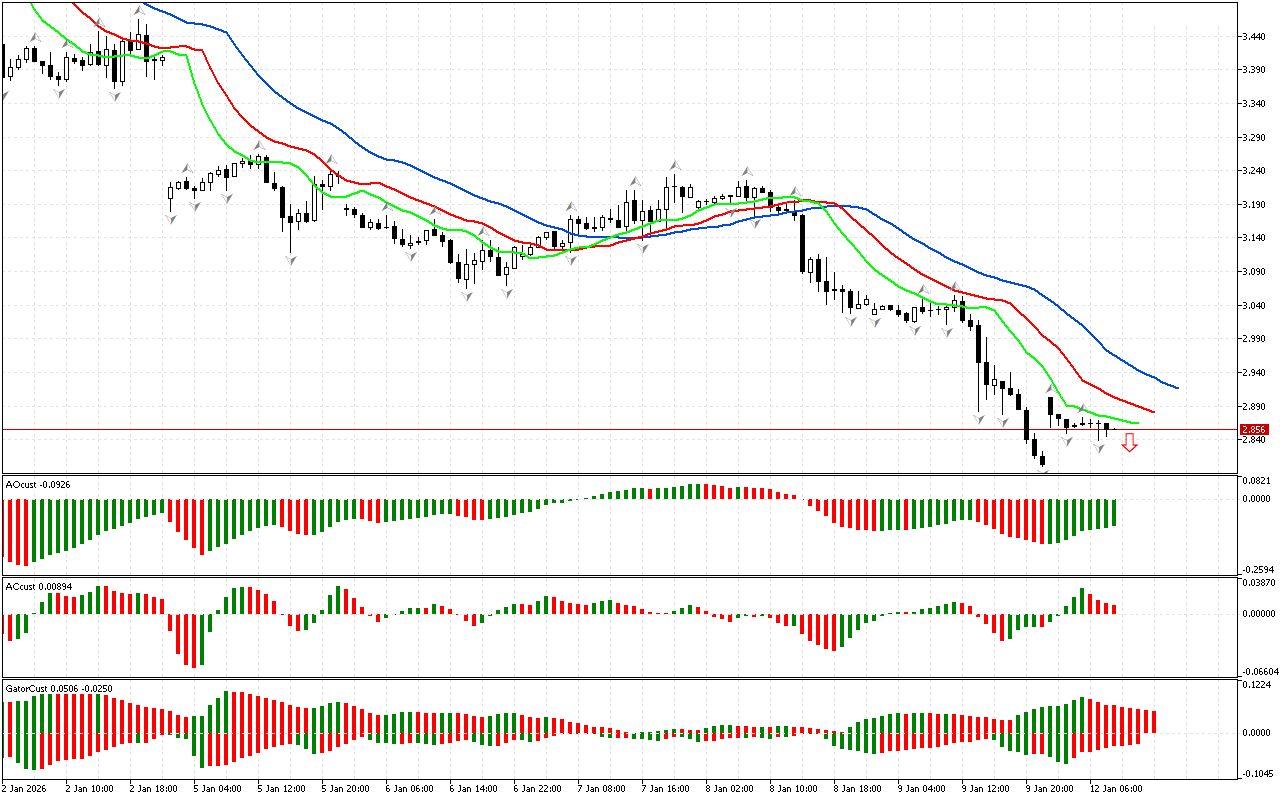Select the current price label 2.856
The height and width of the screenshot is (800, 1280).
tap(1253, 429)
